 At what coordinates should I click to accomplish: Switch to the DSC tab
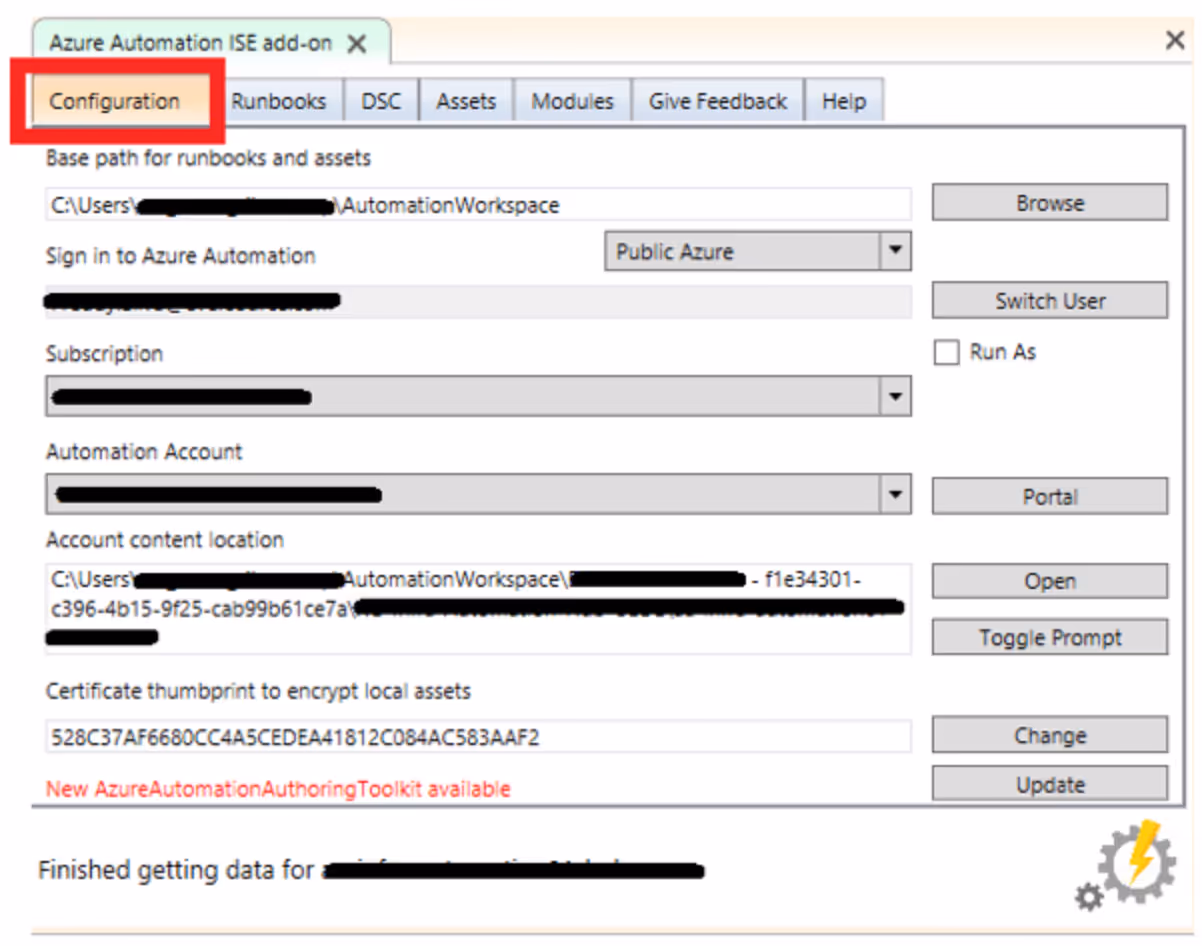coord(381,101)
